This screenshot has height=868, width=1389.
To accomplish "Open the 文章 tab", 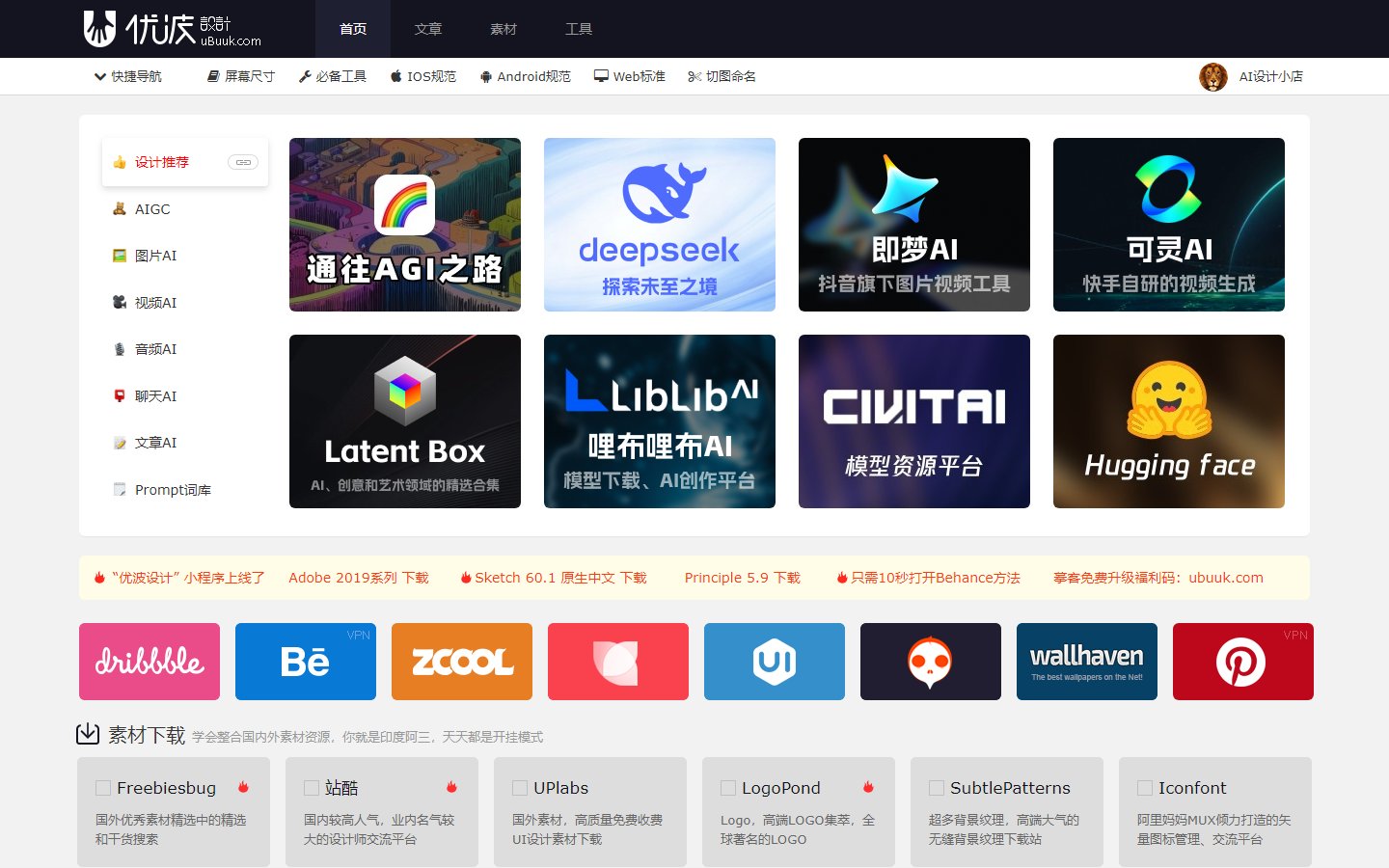I will click(428, 29).
